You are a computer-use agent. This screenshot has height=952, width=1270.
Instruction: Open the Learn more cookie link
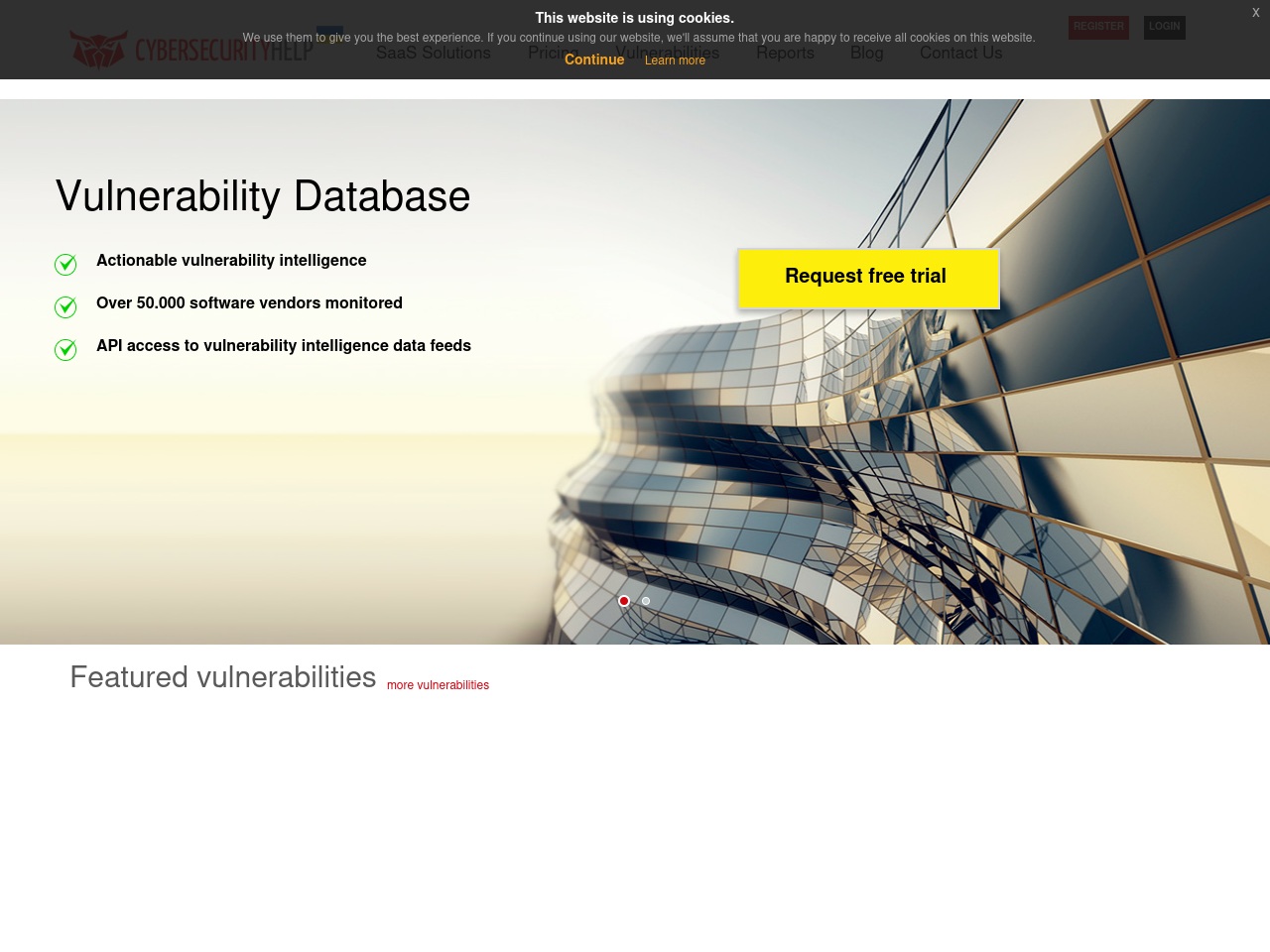pyautogui.click(x=675, y=60)
